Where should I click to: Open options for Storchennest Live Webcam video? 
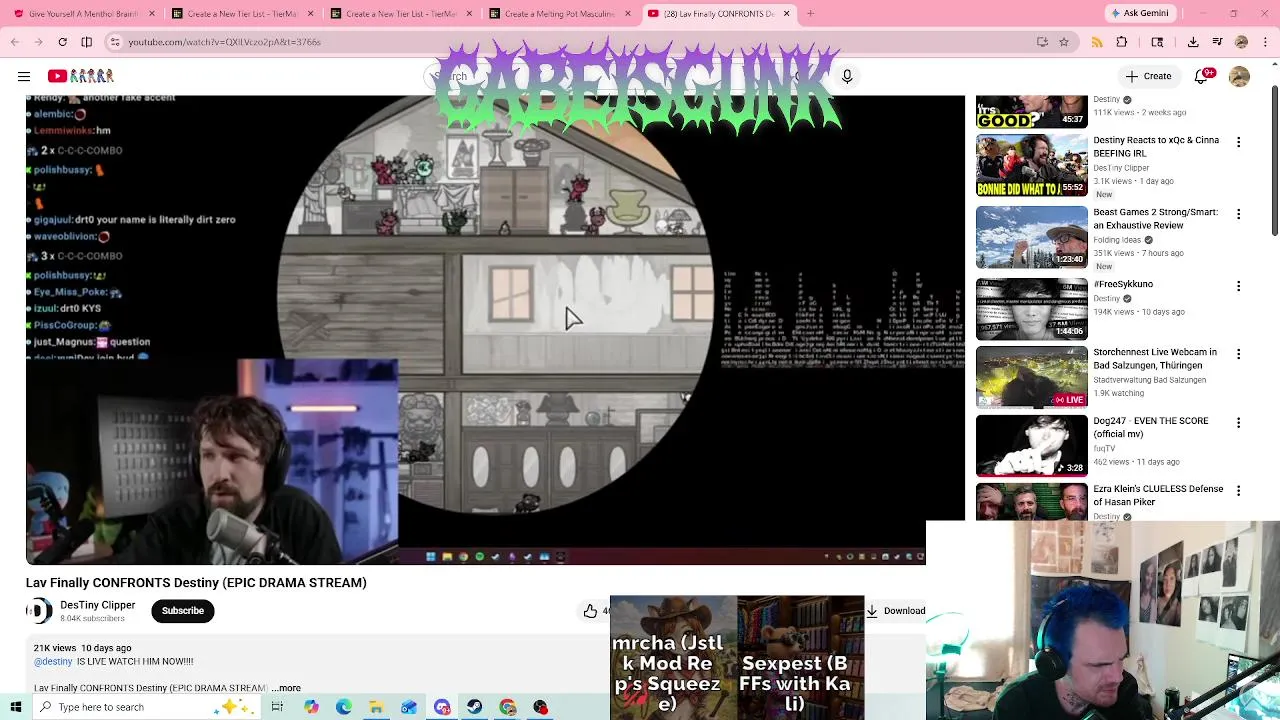click(x=1238, y=354)
